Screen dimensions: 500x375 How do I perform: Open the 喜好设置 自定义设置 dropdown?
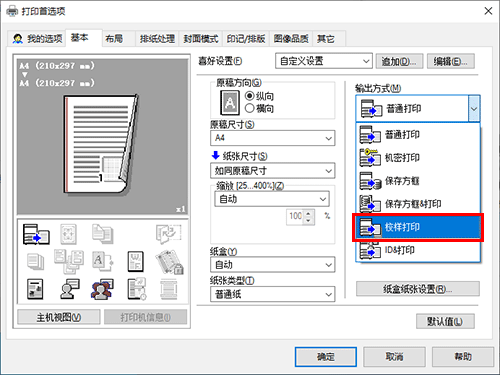[x=324, y=61]
